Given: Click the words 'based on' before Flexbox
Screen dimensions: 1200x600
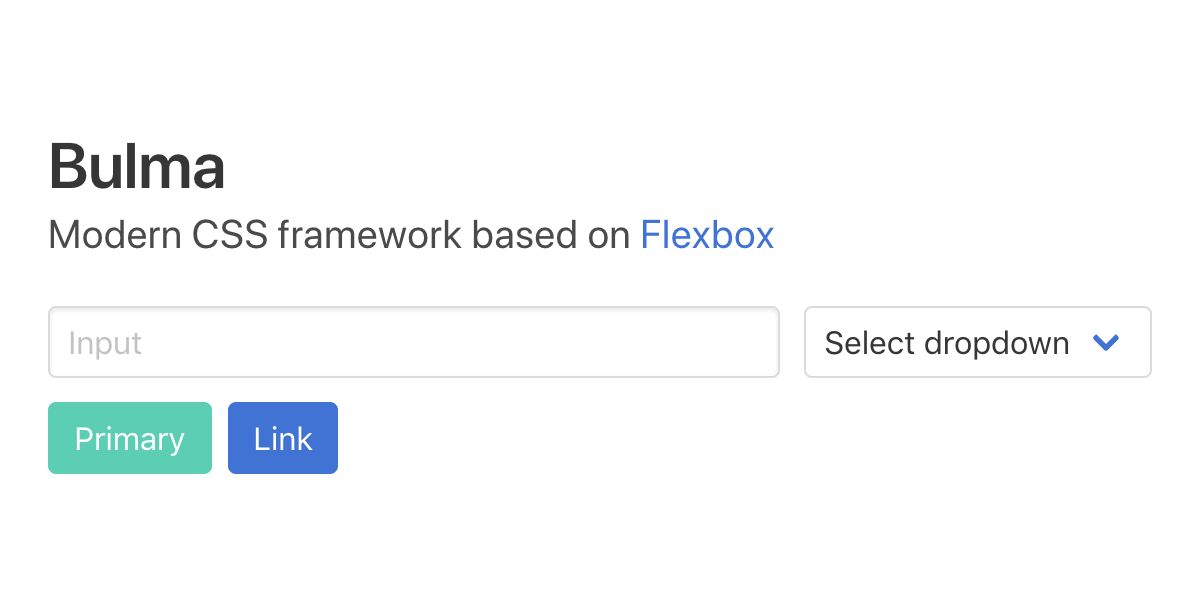Looking at the screenshot, I should point(550,235).
